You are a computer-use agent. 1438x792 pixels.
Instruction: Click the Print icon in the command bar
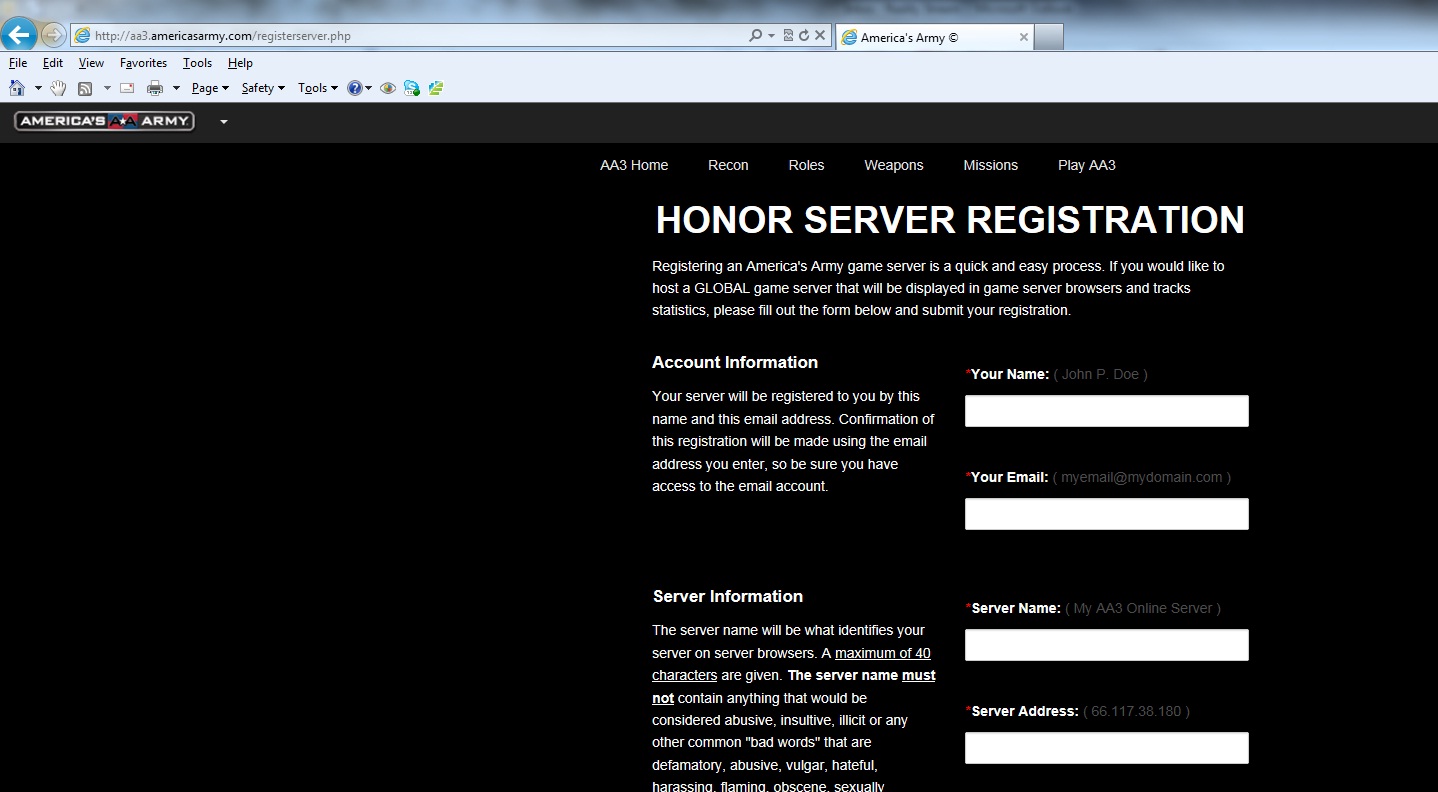(155, 88)
